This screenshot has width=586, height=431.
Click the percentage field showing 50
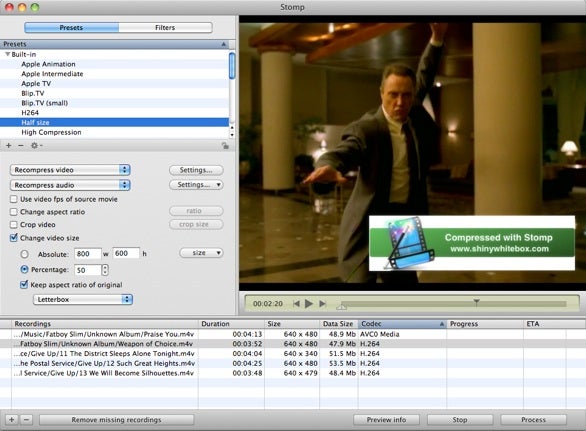coord(87,270)
